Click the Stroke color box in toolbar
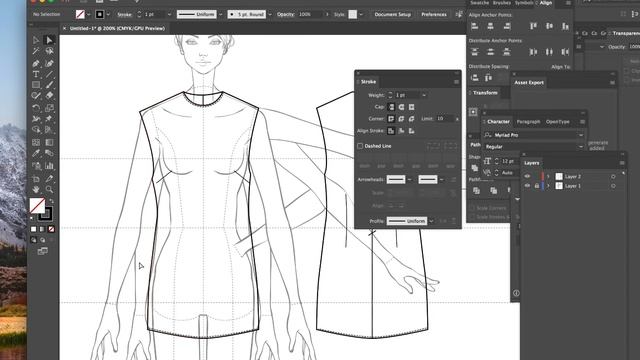Viewport: 640px width, 360px height. click(x=47, y=213)
